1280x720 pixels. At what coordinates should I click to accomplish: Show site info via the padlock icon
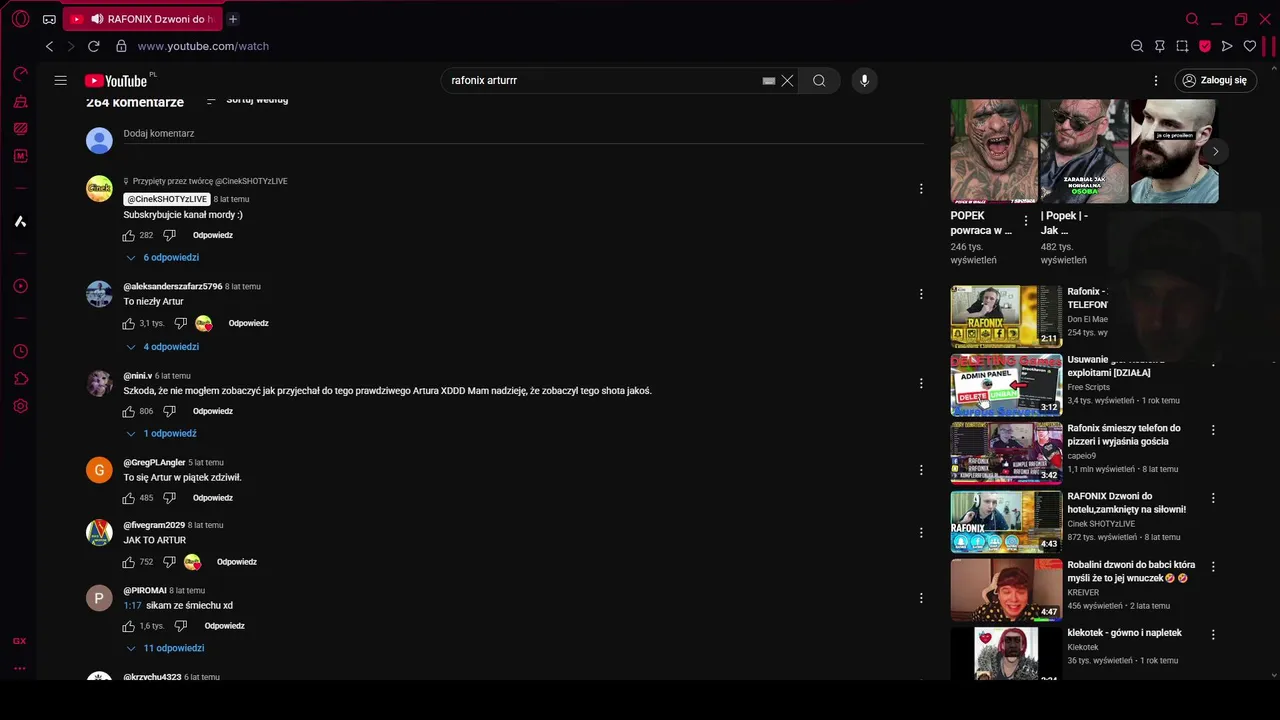(x=121, y=46)
